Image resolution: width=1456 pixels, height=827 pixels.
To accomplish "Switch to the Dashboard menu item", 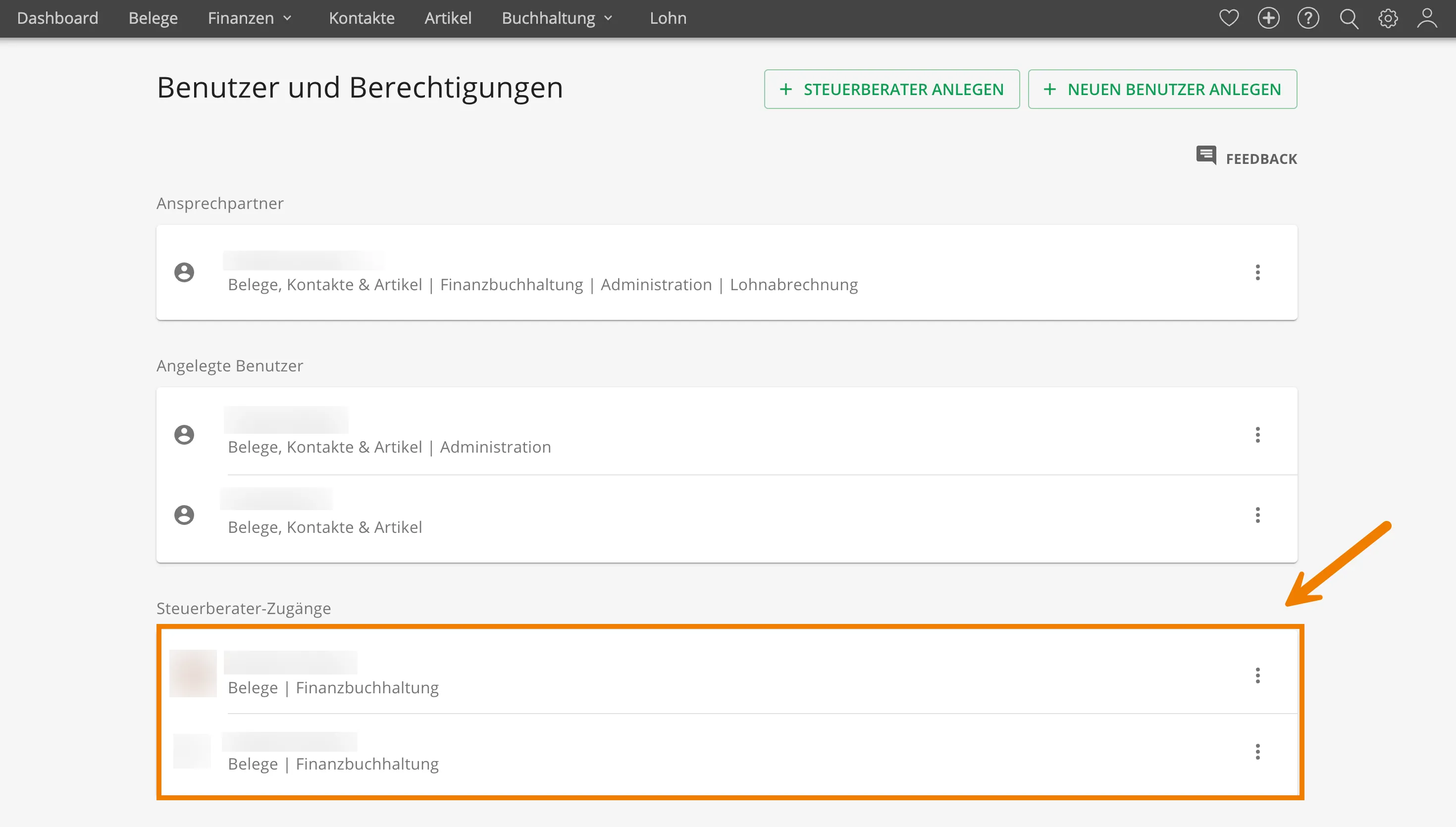I will (x=57, y=18).
